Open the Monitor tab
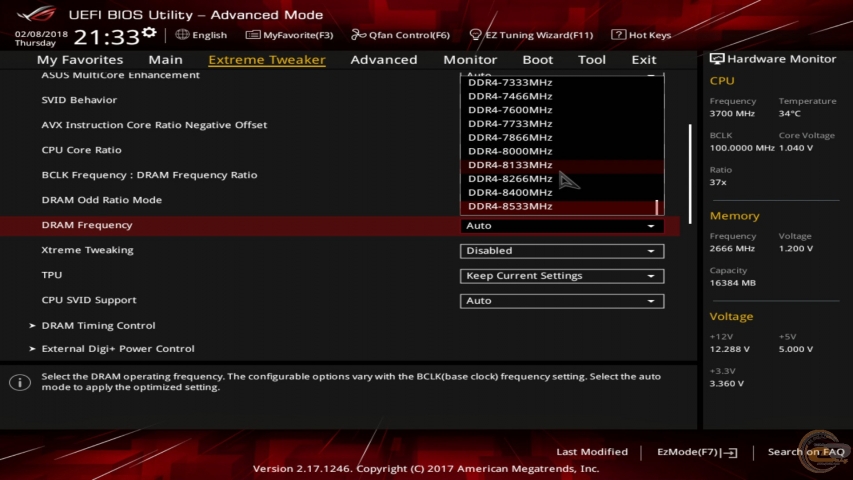This screenshot has height=480, width=853. coord(470,59)
